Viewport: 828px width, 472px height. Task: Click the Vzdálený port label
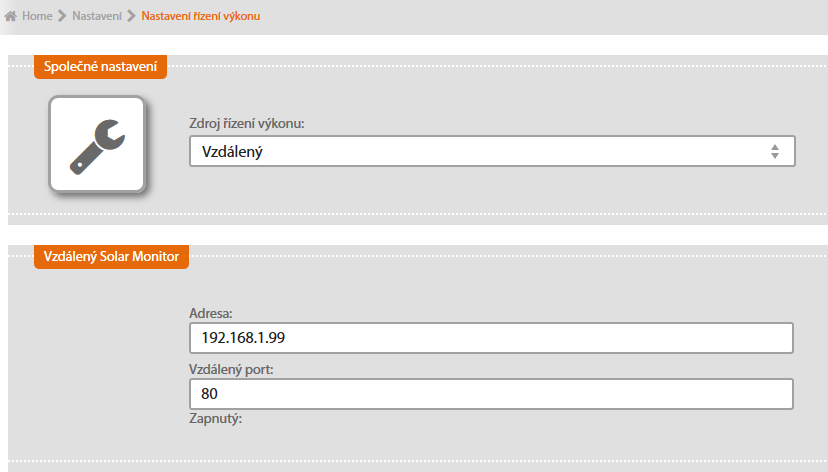click(x=230, y=369)
